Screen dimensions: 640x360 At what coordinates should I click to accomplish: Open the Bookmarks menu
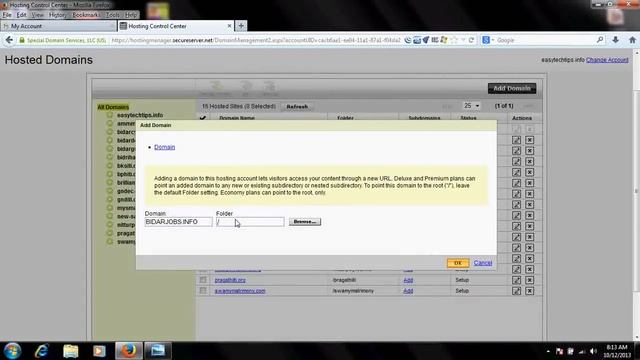tap(86, 15)
